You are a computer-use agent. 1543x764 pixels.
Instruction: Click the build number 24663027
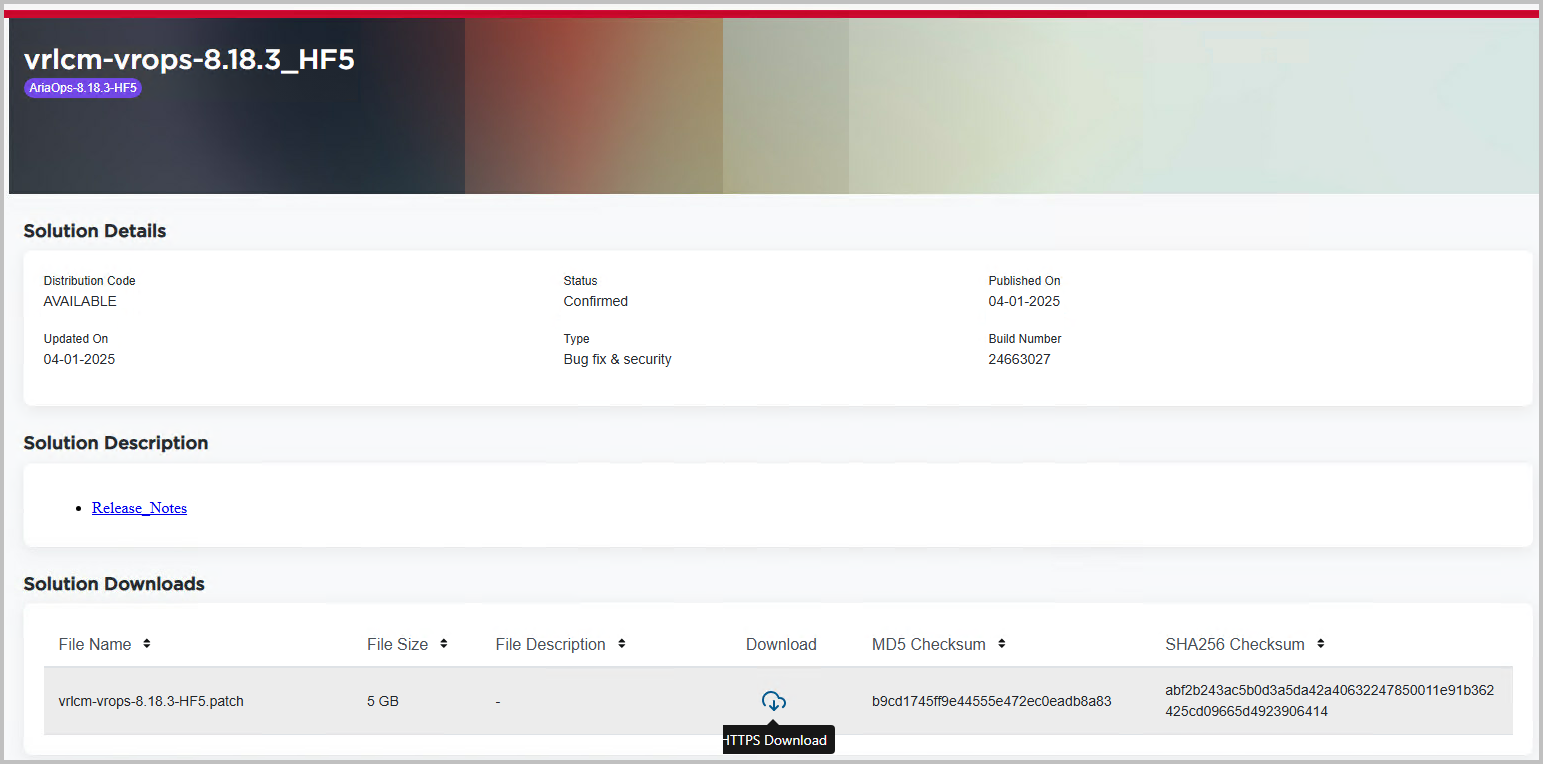tap(1019, 359)
